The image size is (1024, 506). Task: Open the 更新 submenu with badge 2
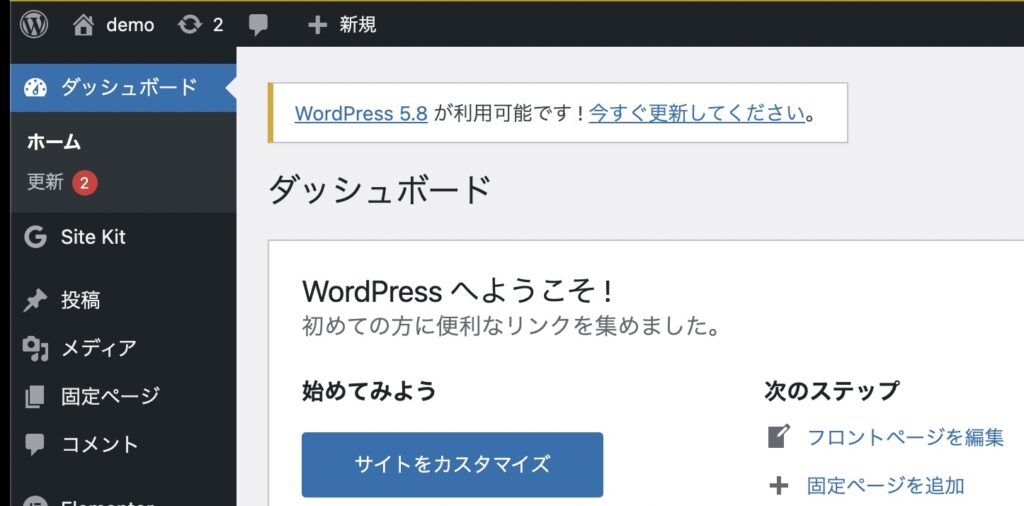point(45,182)
